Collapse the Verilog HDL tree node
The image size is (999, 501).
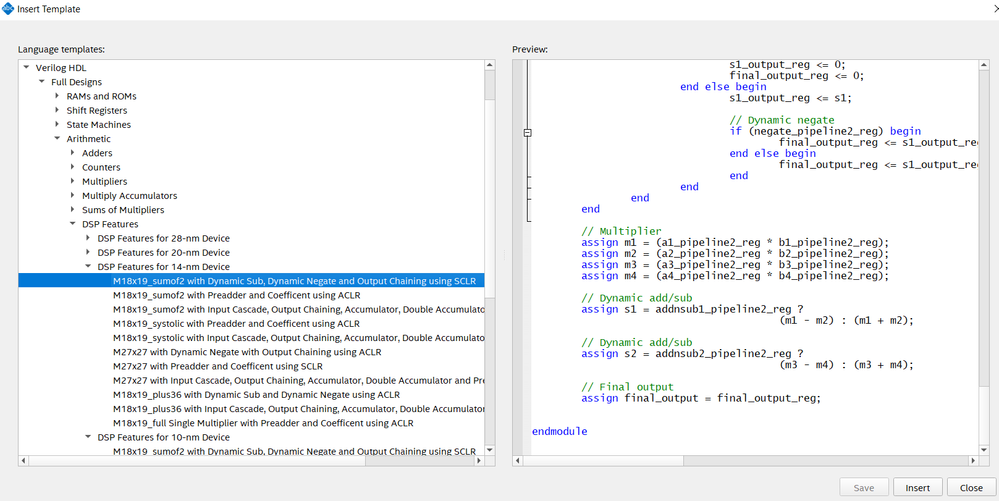(27, 68)
